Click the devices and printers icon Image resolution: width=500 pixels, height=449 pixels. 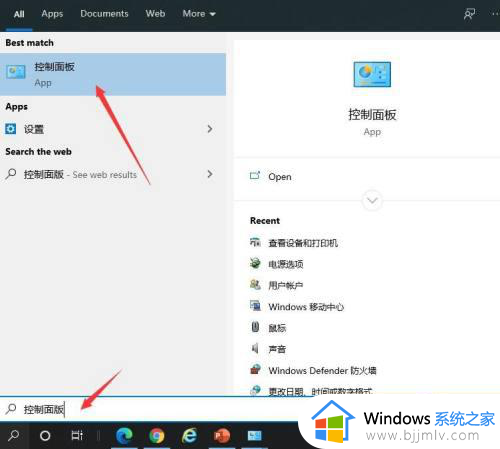[x=255, y=242]
